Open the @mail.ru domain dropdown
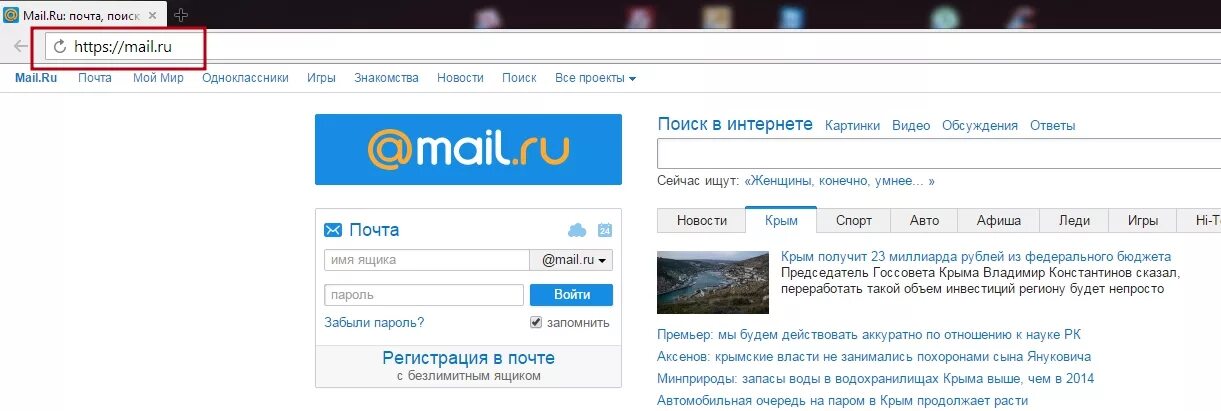The width and height of the screenshot is (1221, 411). [x=571, y=260]
